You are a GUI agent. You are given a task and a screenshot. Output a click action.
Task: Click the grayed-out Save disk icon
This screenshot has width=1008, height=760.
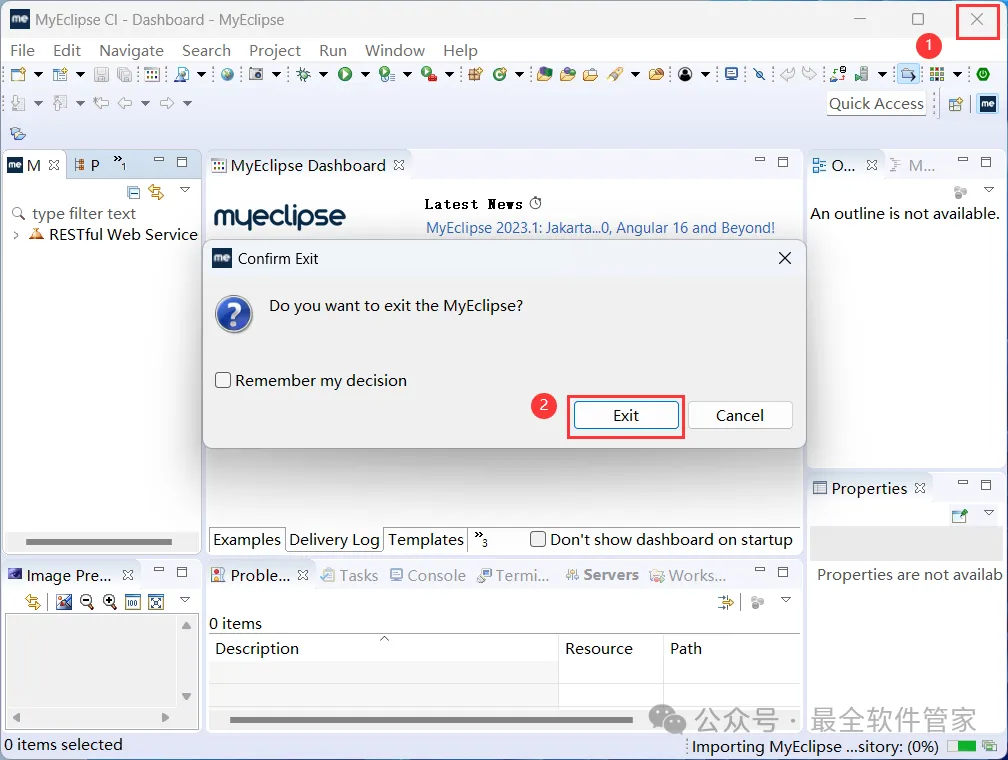coord(102,75)
